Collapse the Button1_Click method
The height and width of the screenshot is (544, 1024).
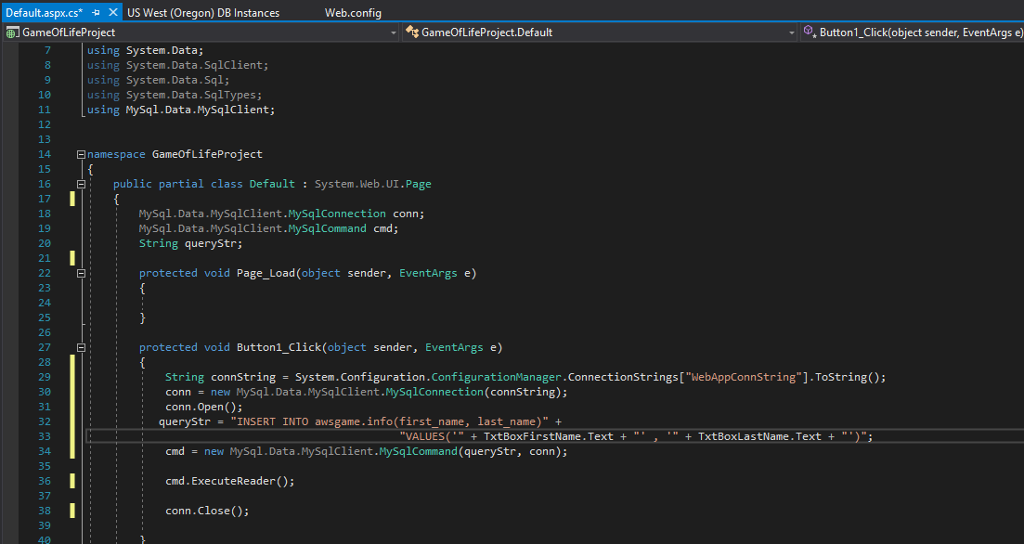click(x=80, y=348)
